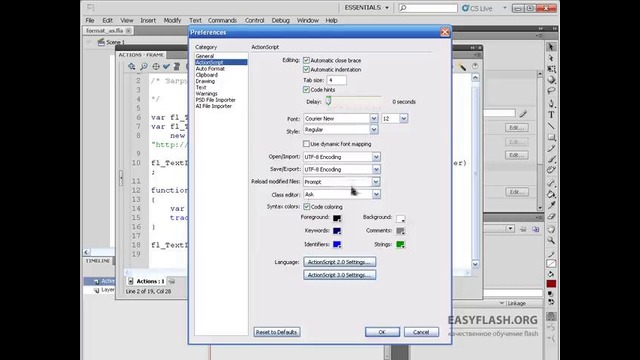
Task: Select the Paint Bucket tool
Action: coord(551,194)
